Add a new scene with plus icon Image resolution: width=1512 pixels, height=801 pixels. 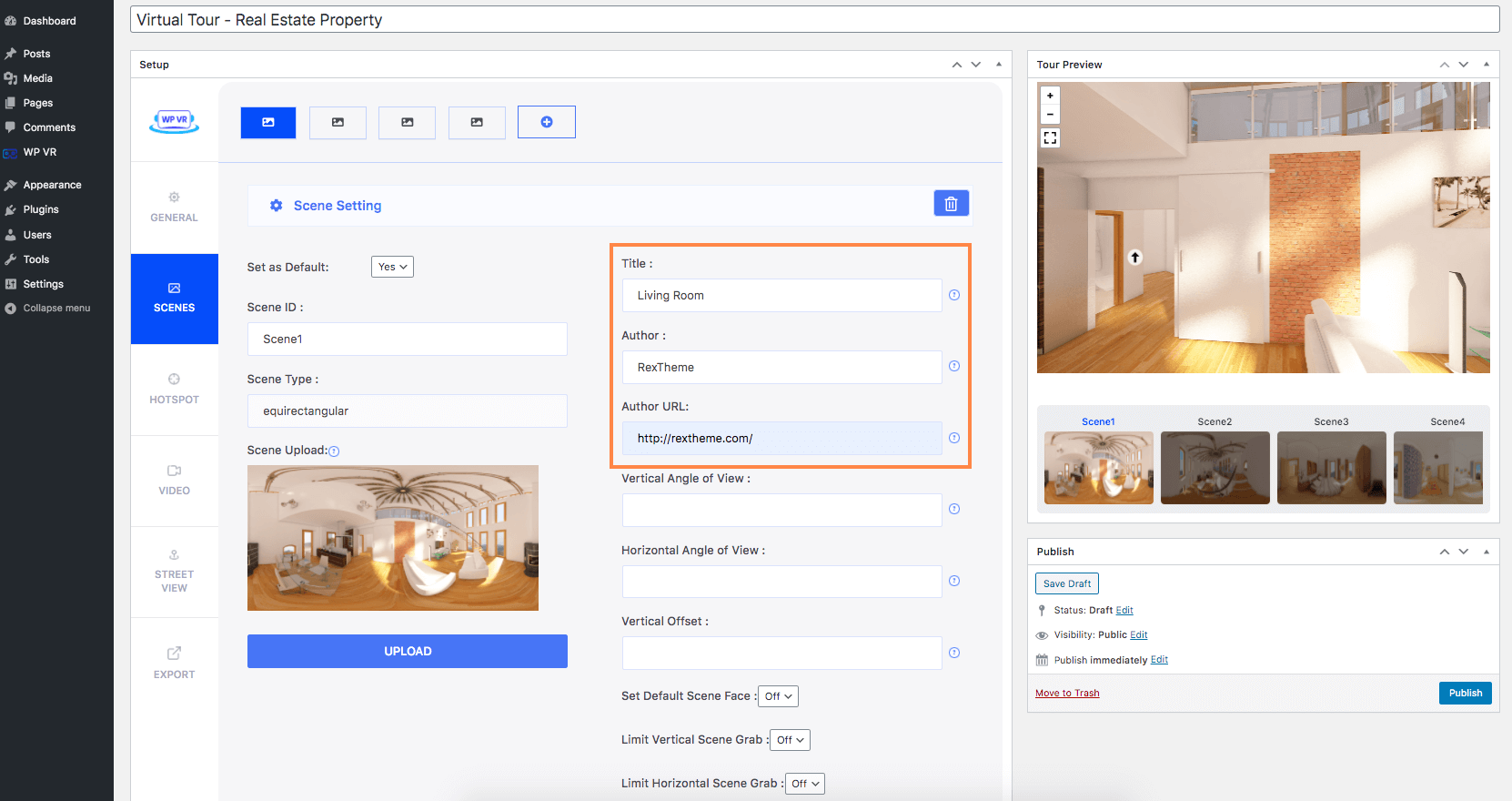coord(547,122)
